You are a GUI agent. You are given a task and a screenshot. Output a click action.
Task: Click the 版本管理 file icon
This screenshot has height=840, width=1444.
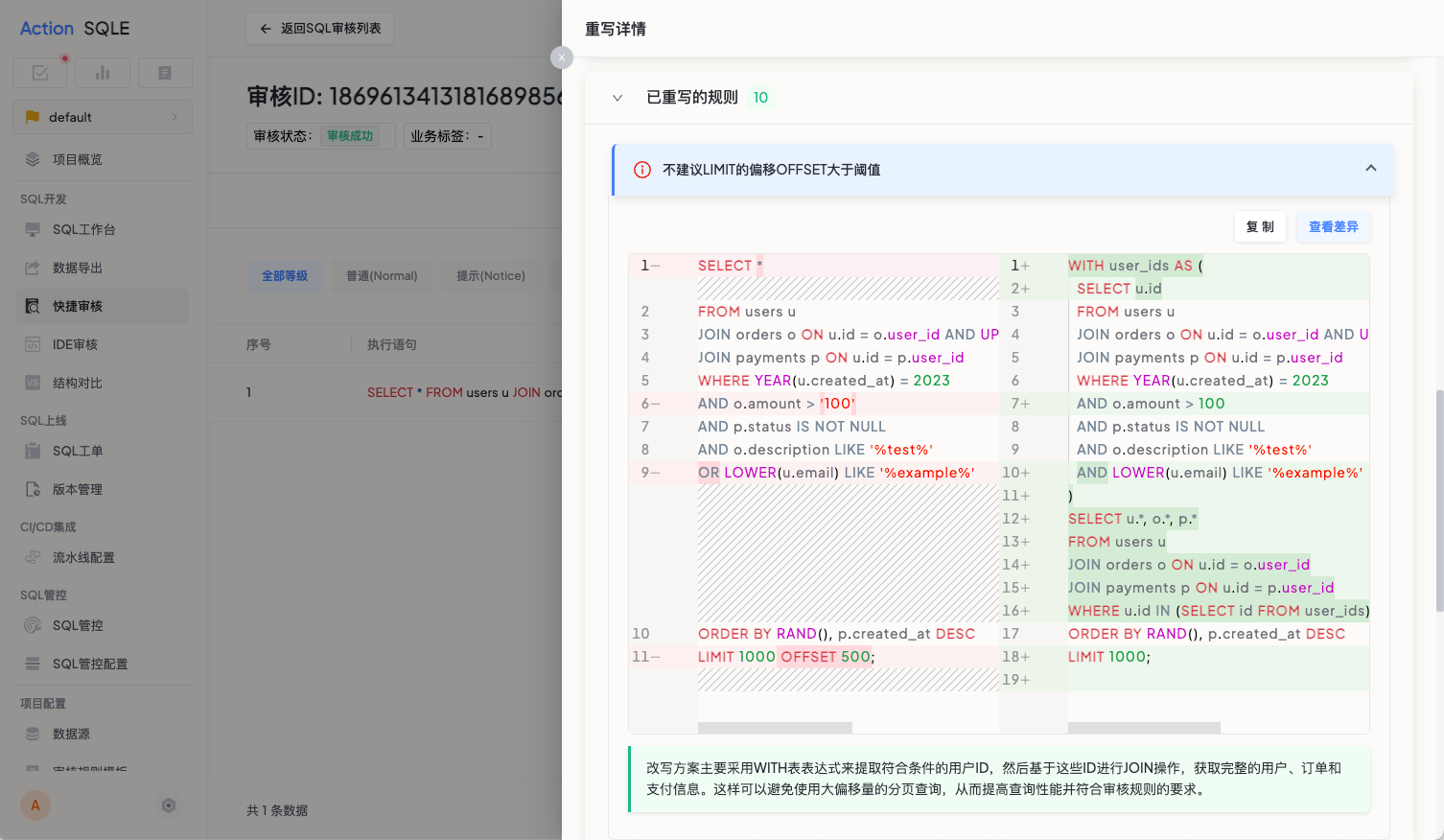tap(33, 489)
